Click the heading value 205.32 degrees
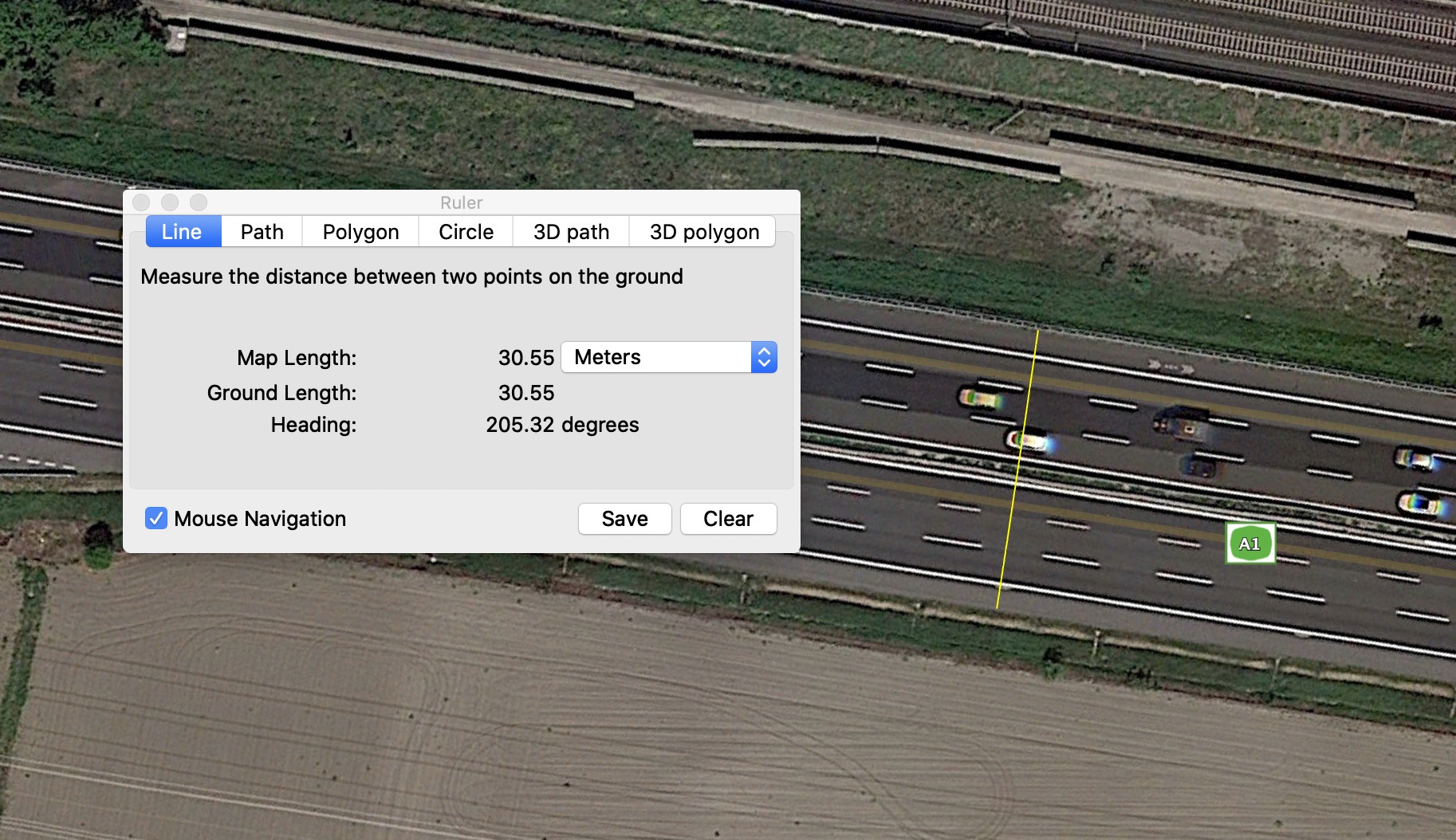 [562, 425]
